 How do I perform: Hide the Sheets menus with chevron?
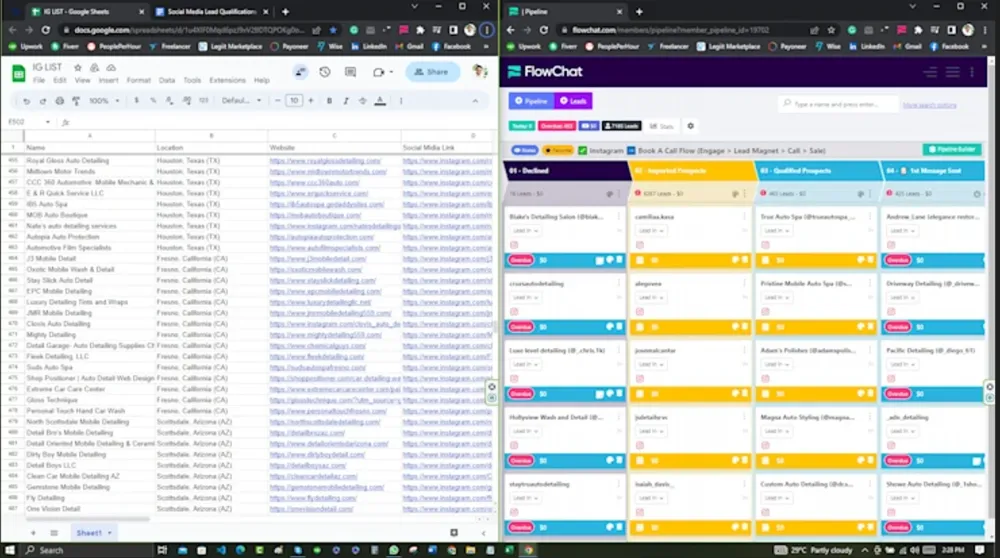point(475,101)
